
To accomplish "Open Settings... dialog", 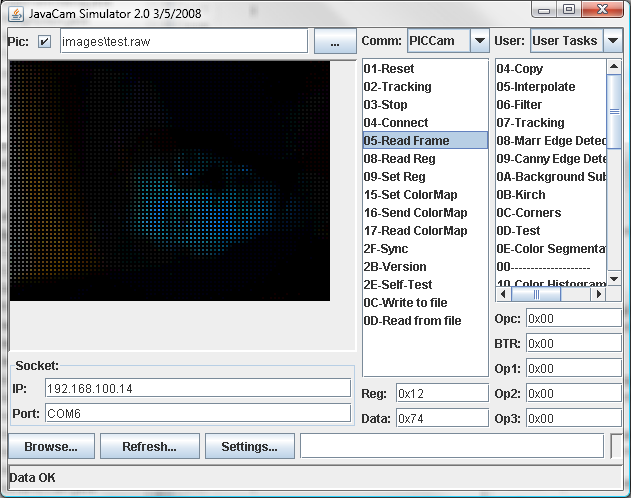I will point(250,446).
